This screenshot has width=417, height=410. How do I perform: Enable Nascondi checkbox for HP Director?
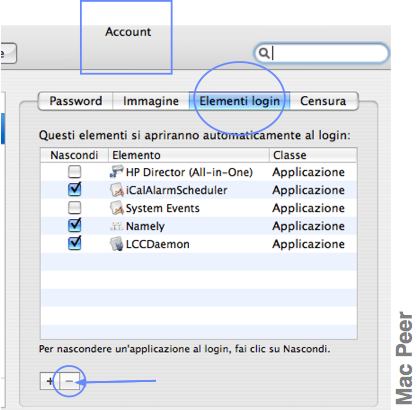pos(74,172)
